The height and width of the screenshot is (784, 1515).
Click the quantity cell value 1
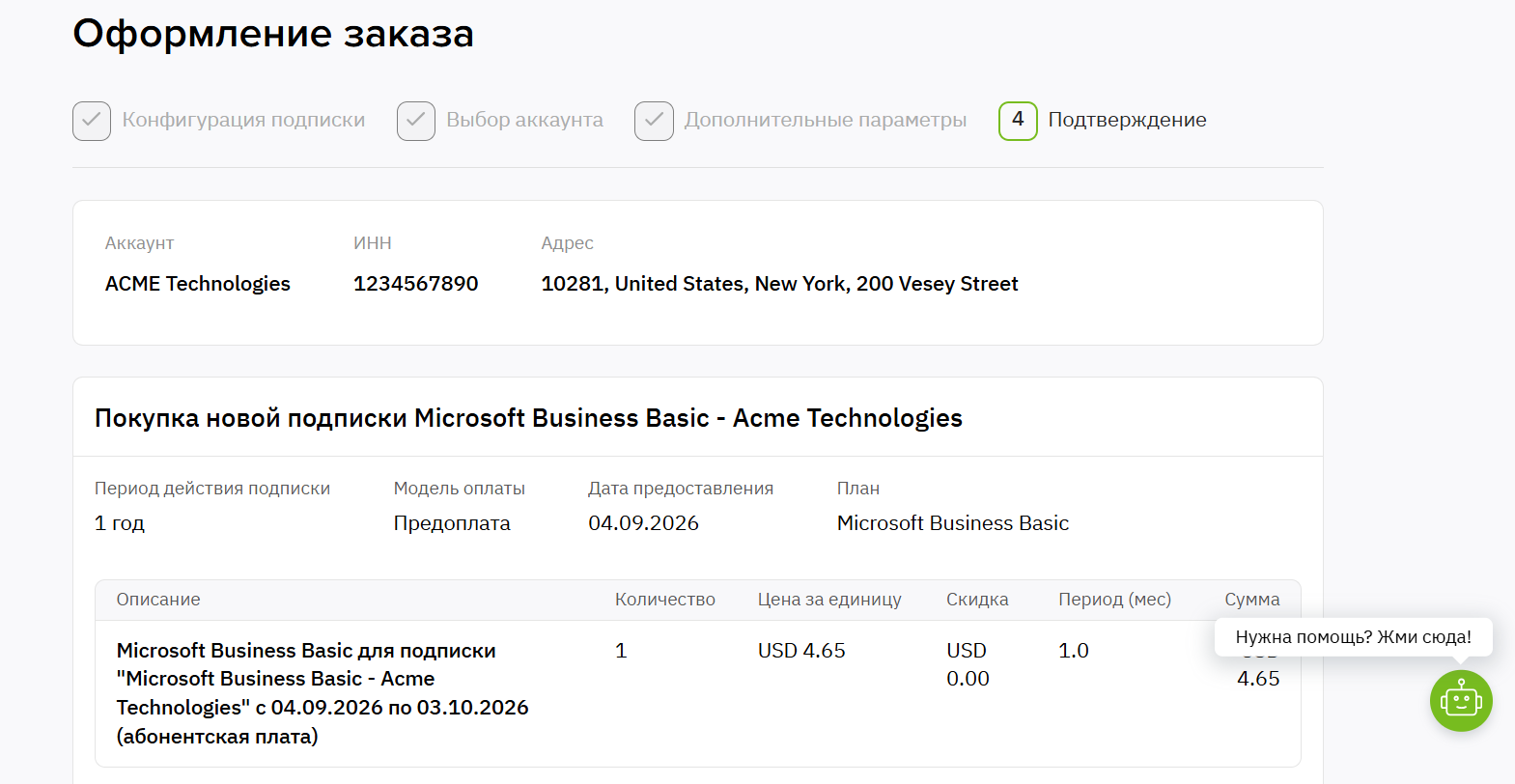tap(621, 651)
